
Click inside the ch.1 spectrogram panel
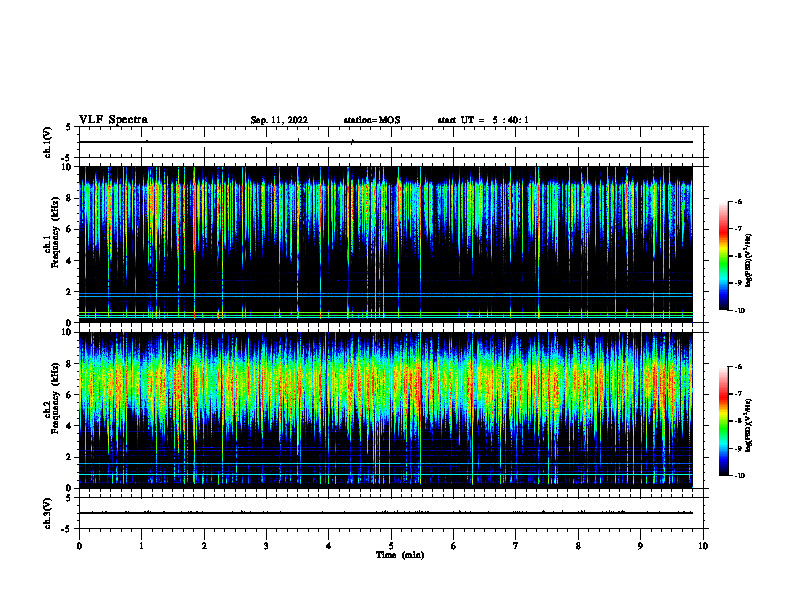386,244
